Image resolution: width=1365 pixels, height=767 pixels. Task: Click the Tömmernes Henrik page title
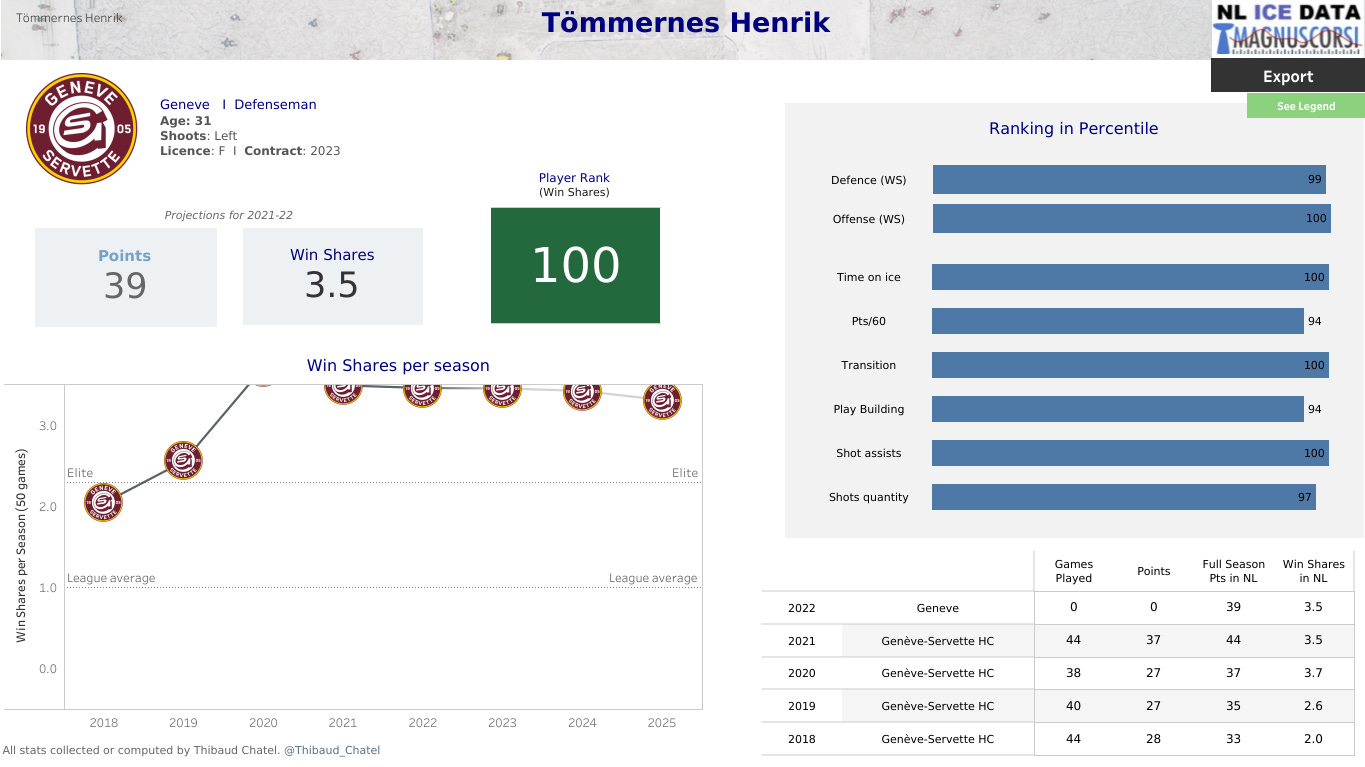(x=686, y=23)
